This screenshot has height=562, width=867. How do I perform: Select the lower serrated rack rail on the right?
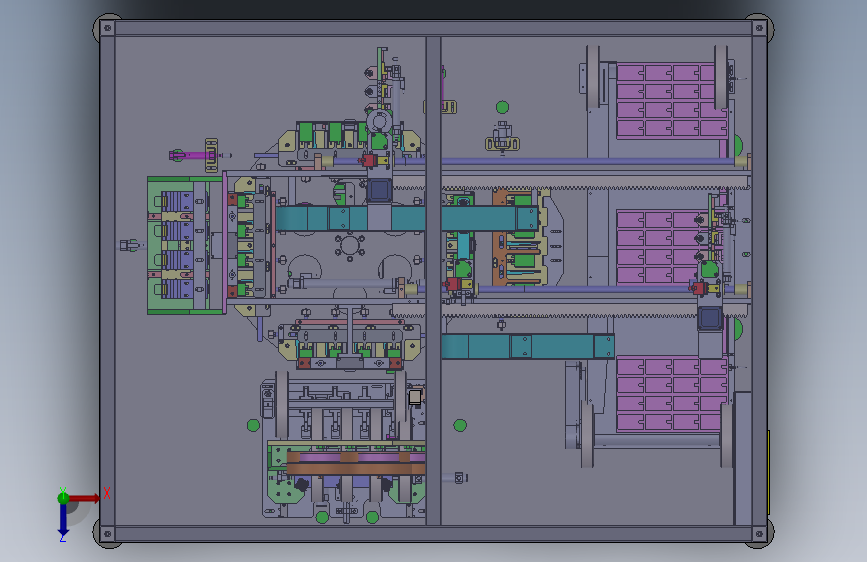[572, 310]
